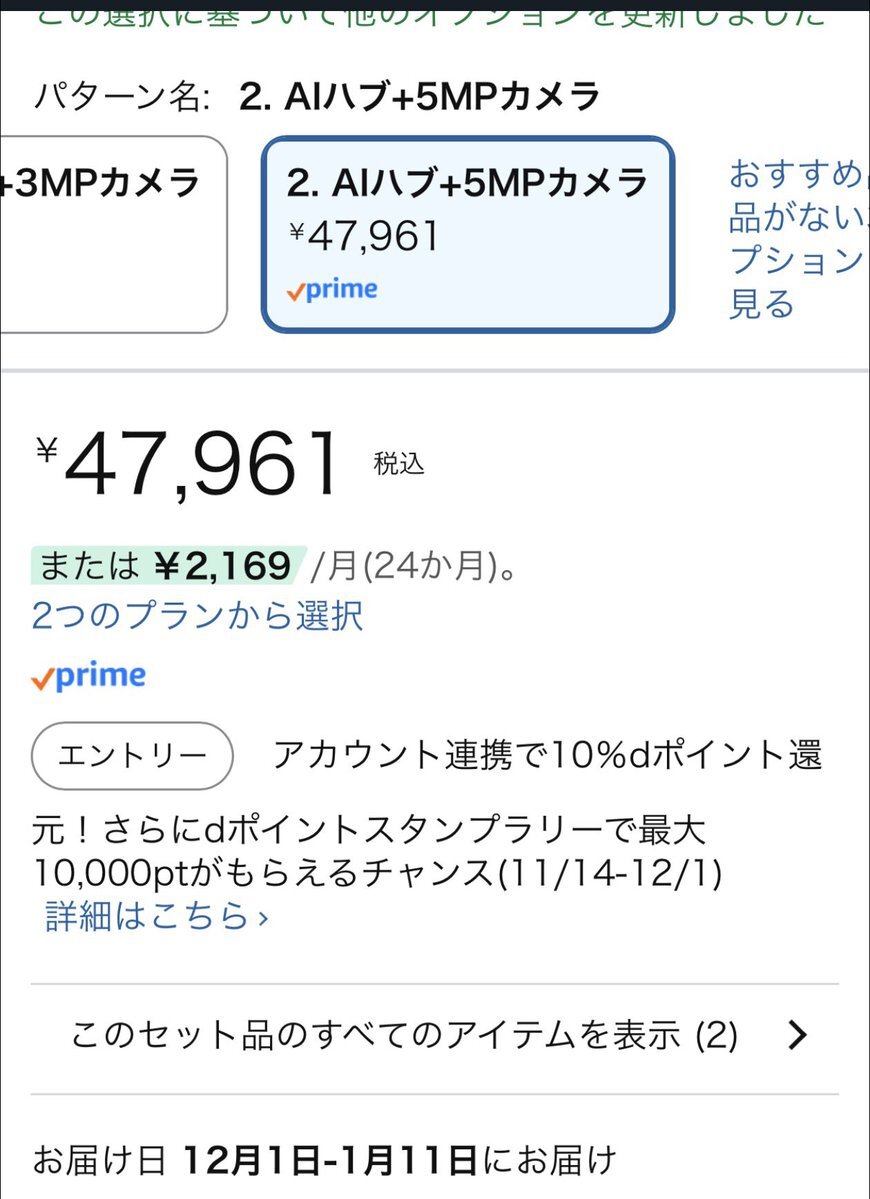Click the prime logo under the plan link
The height and width of the screenshot is (1199, 870).
point(88,676)
